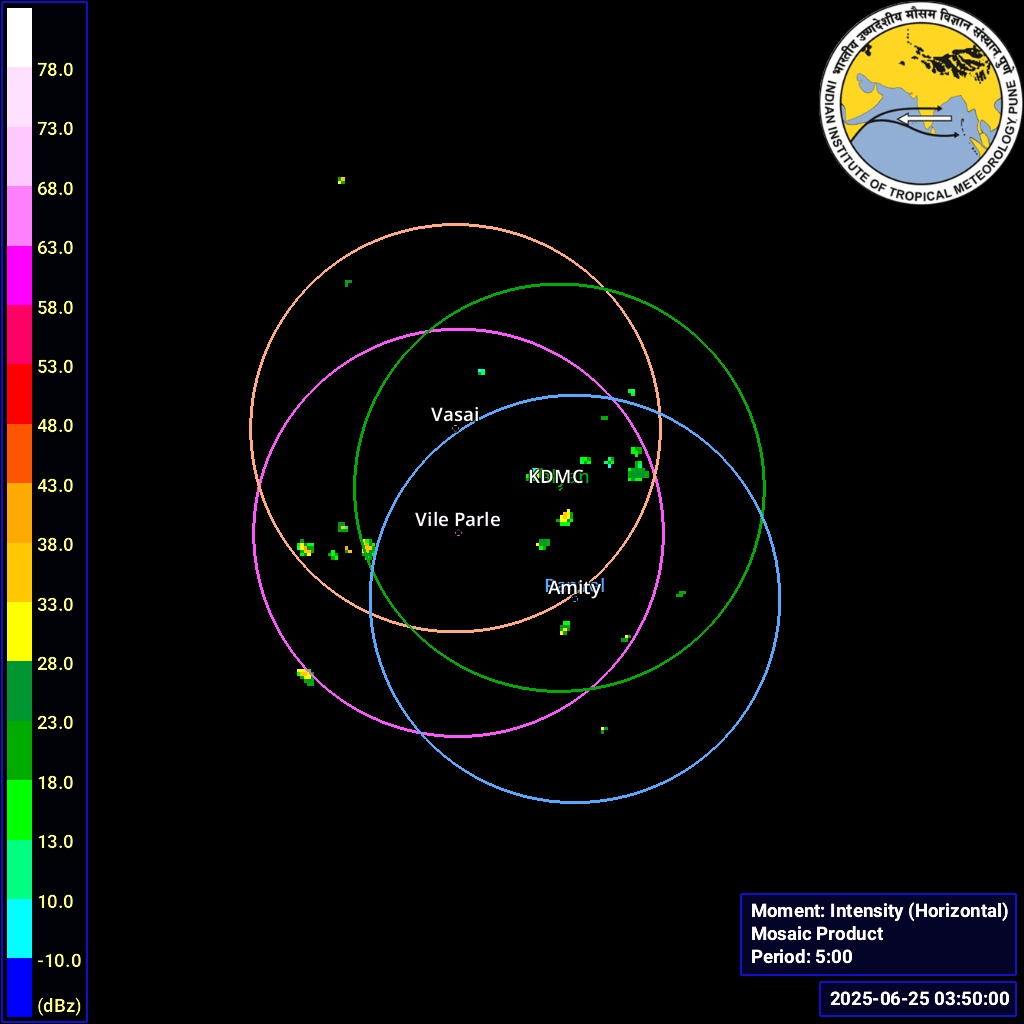Click the '53.0' scale value
1024x1024 pixels.
coord(55,366)
